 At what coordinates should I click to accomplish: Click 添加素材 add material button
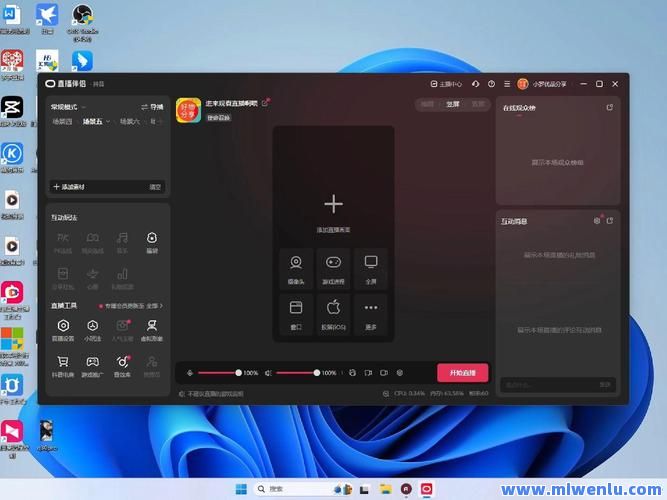click(69, 187)
